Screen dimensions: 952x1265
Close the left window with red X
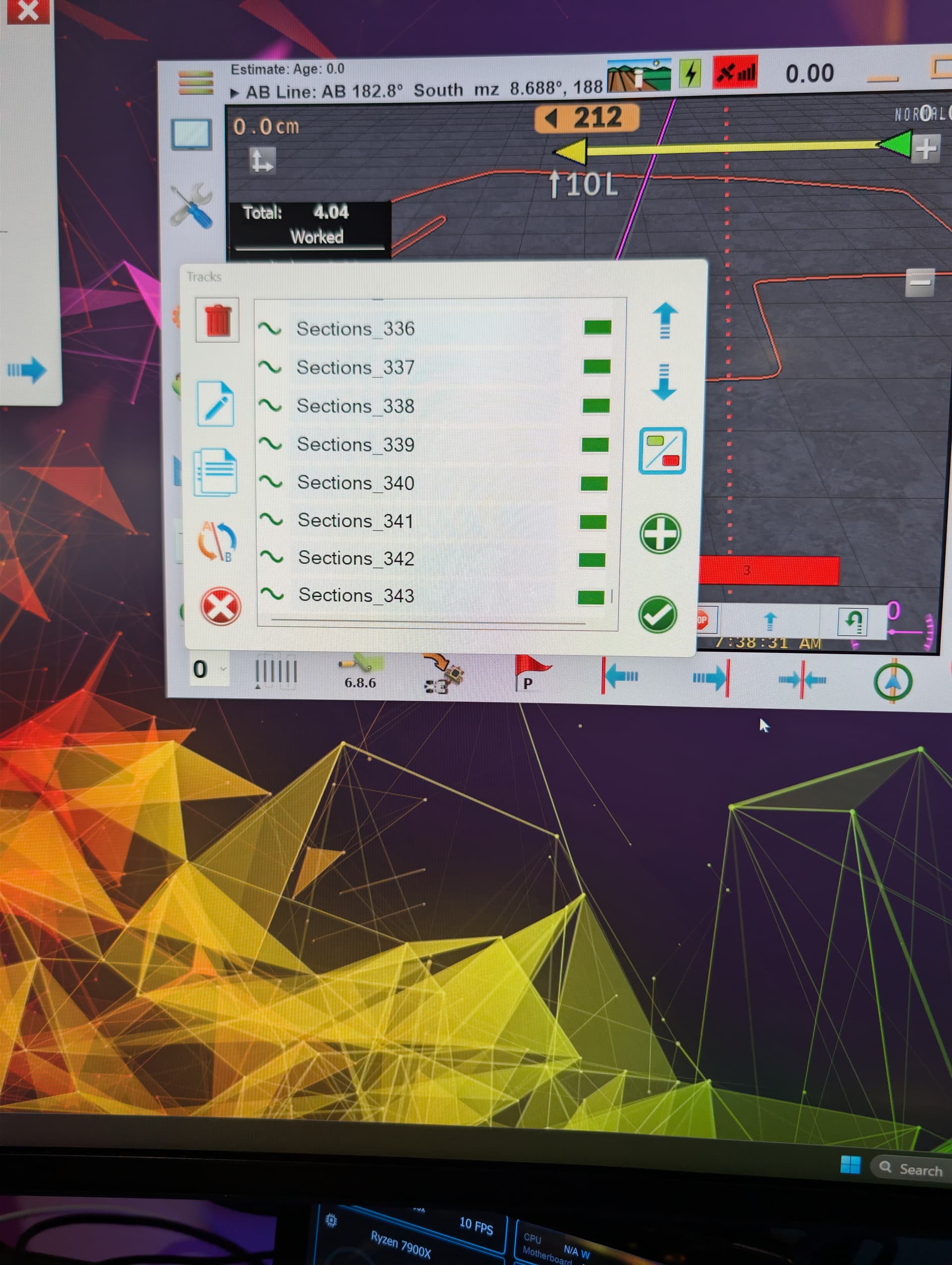click(28, 10)
